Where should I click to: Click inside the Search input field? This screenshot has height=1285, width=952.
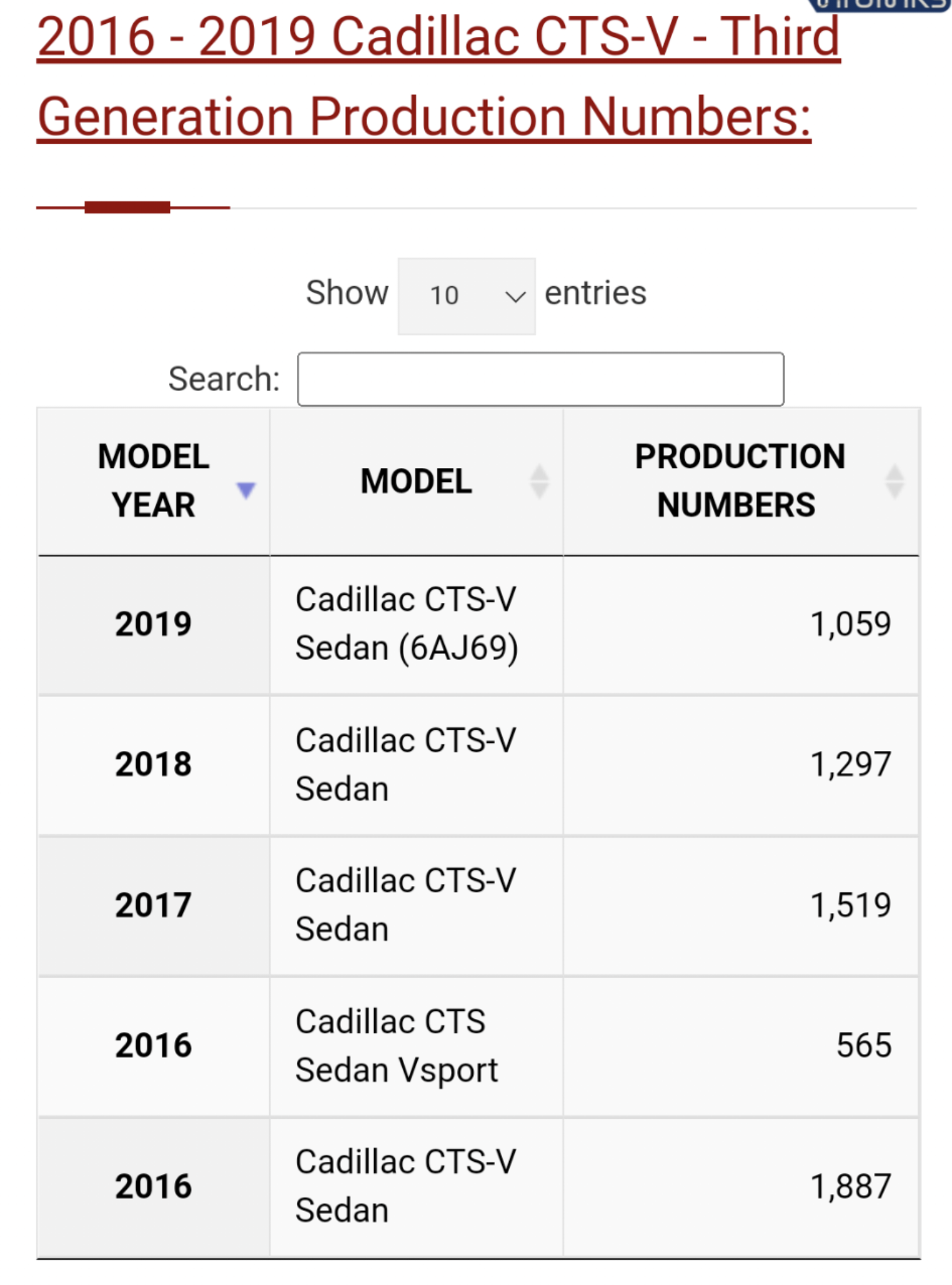[x=540, y=379]
